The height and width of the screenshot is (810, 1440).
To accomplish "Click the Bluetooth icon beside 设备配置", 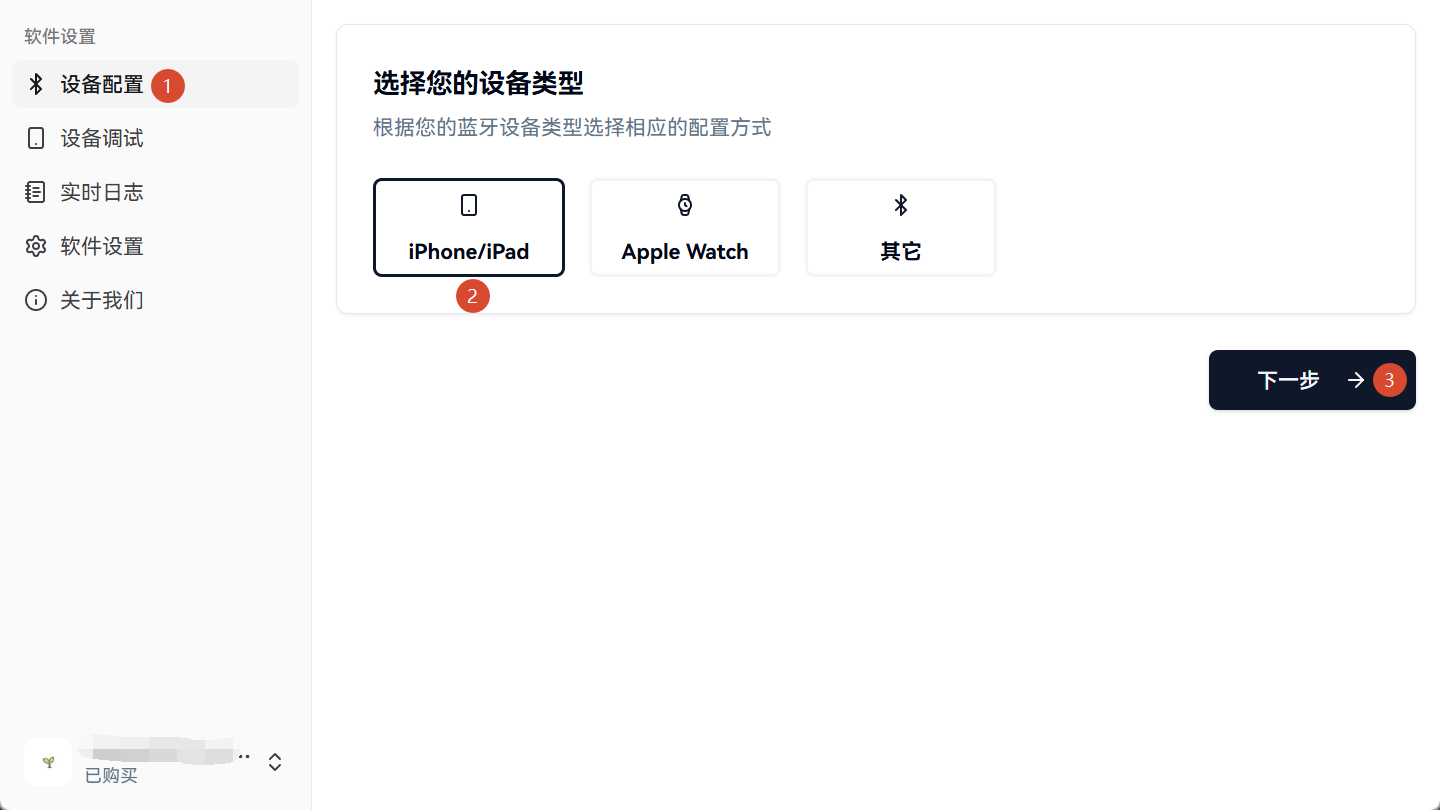I will [36, 84].
